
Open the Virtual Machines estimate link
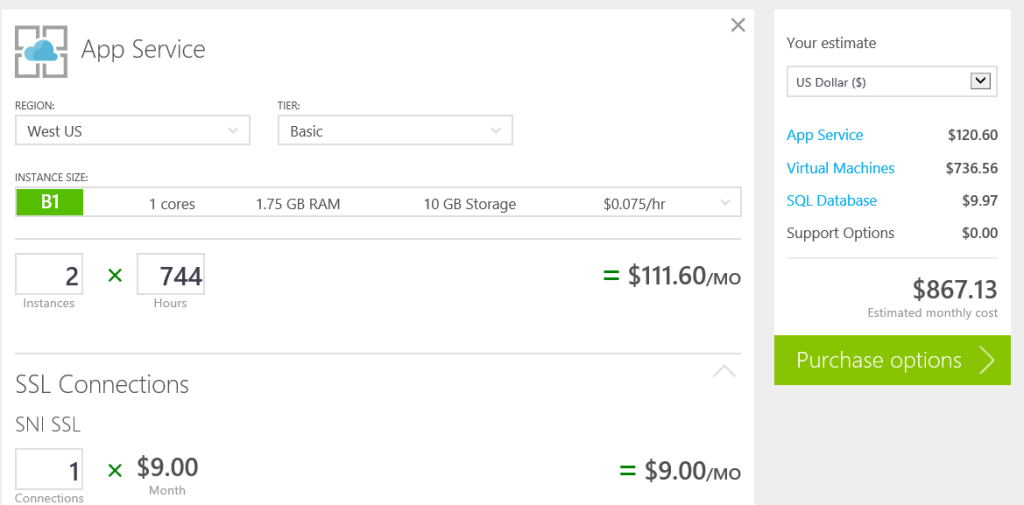840,168
